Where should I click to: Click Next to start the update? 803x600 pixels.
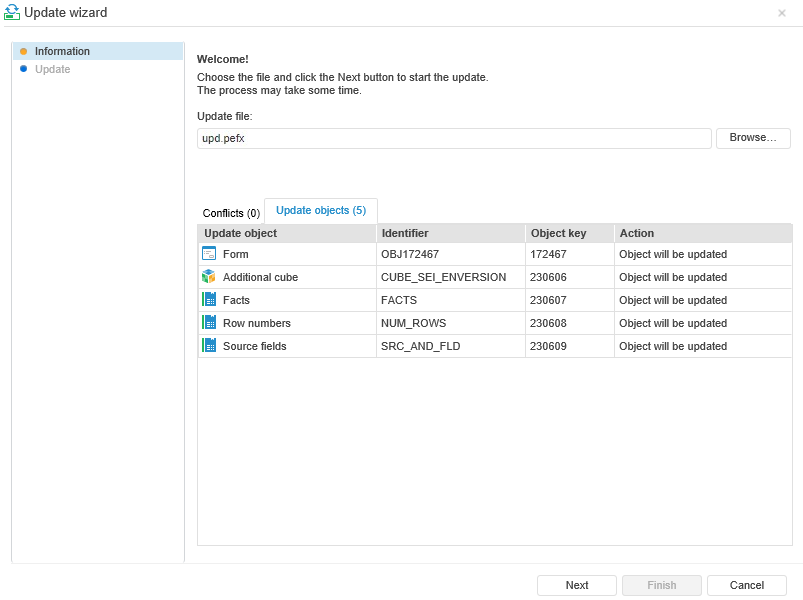576,585
